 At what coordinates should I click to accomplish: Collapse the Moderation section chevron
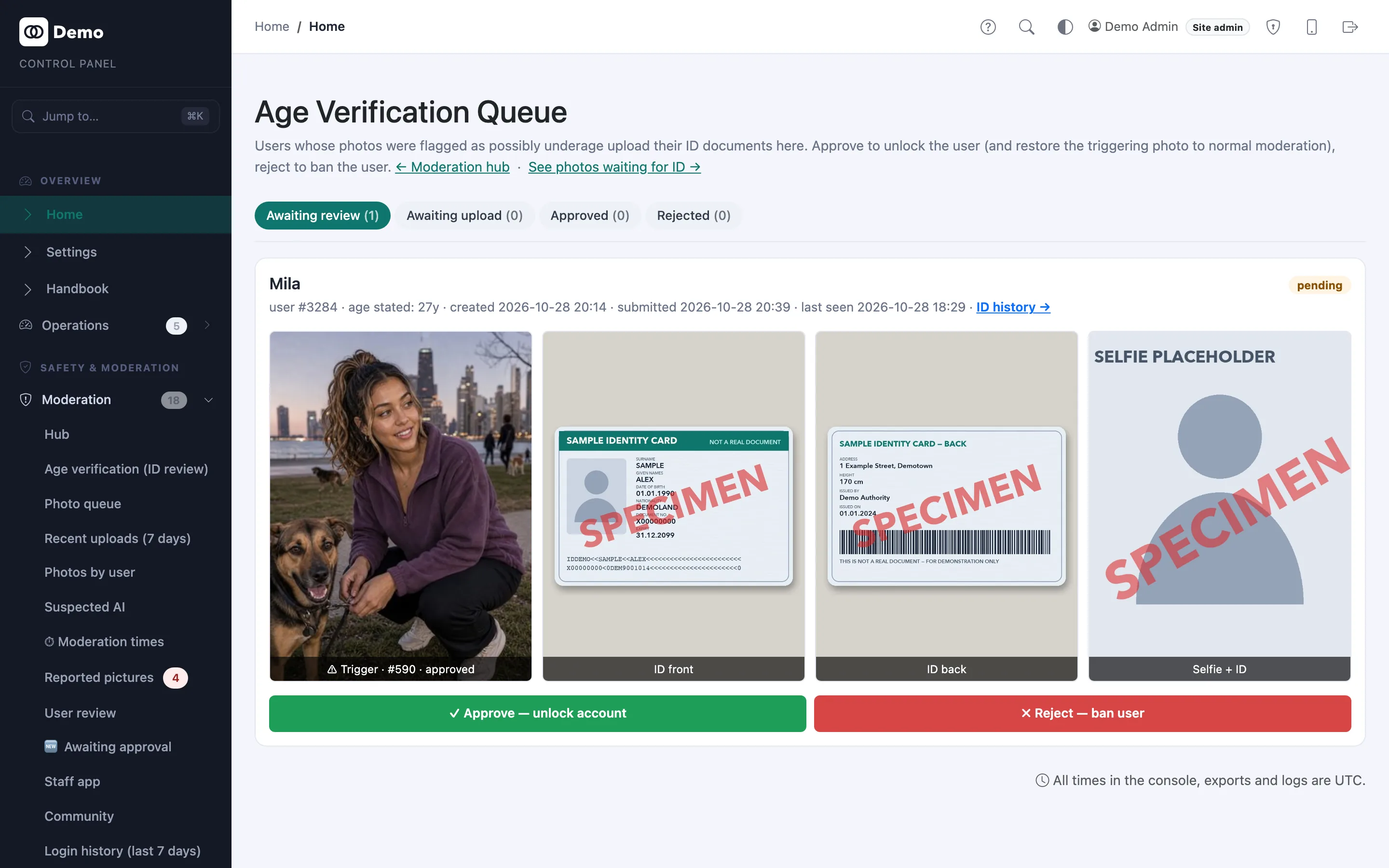pos(208,400)
